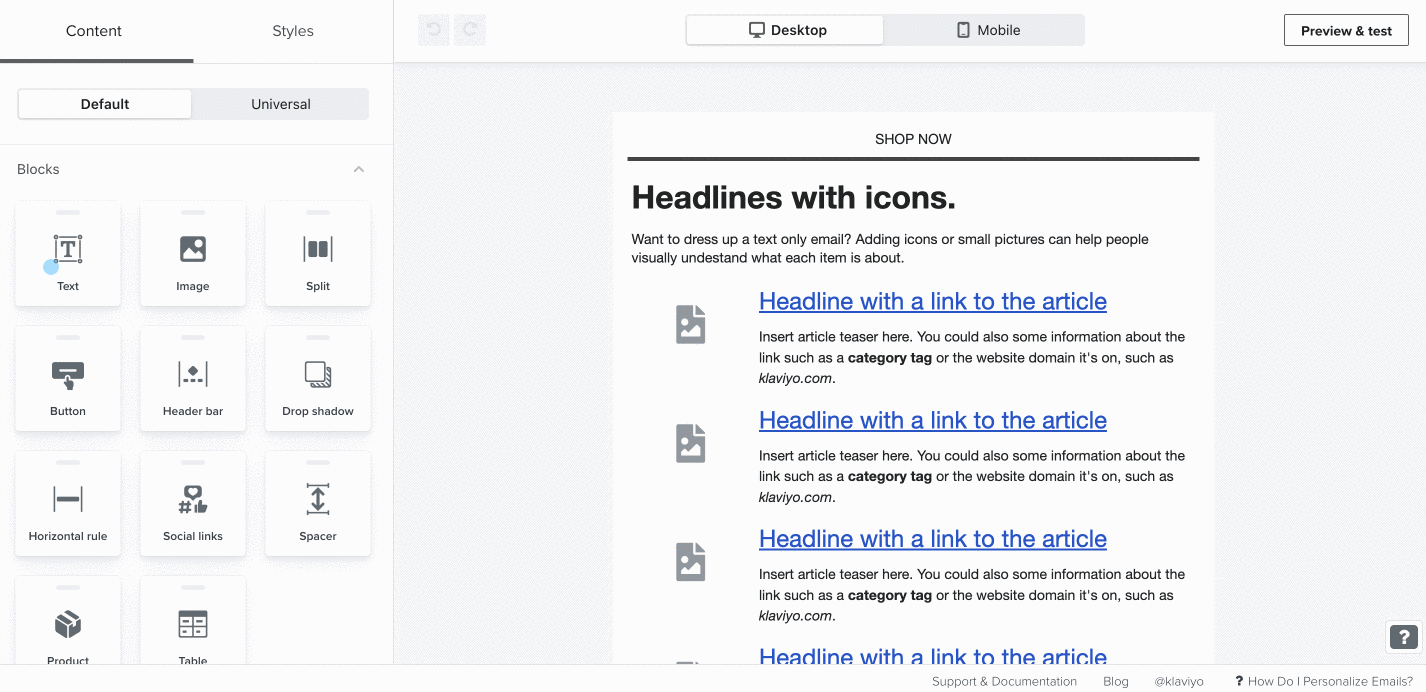
Task: Select the Button block icon
Action: (68, 375)
